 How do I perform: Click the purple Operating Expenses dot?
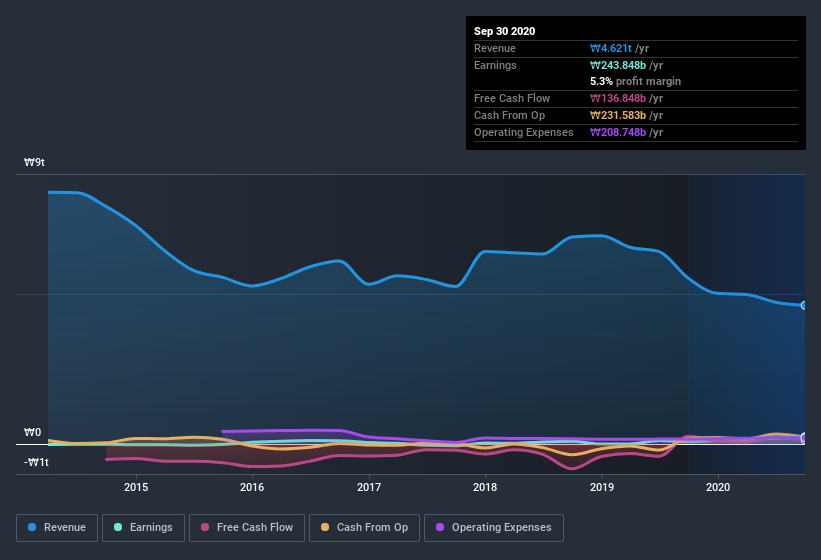coord(440,527)
